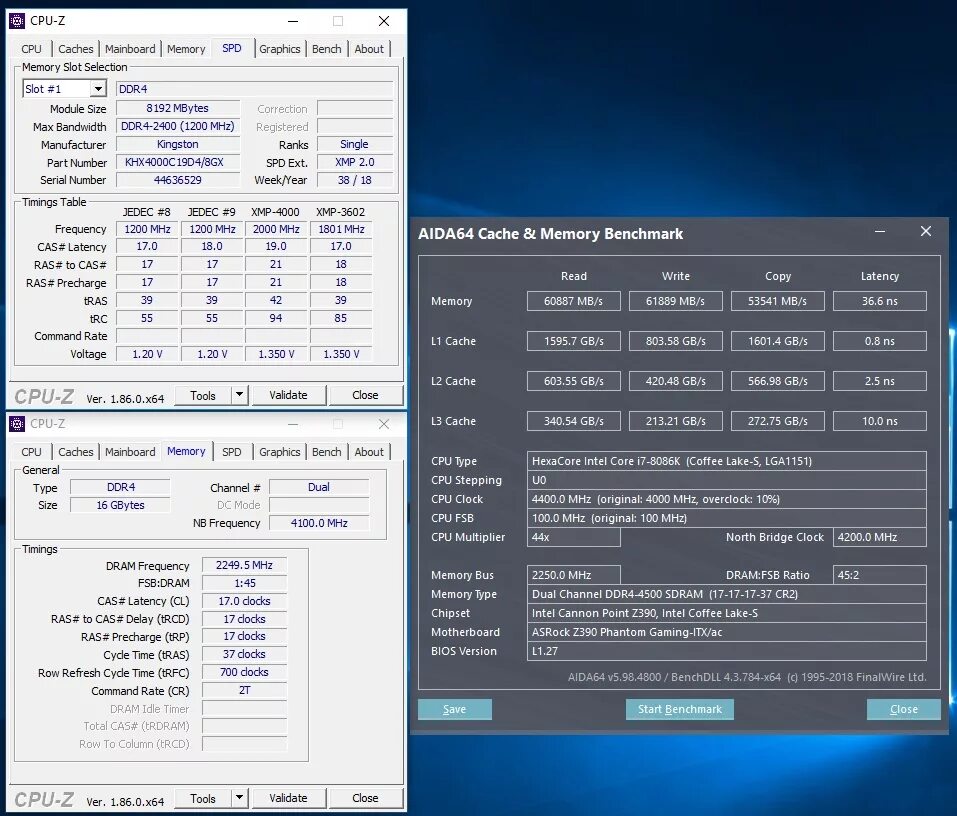Click the CPU-Z app icon in top window title bar
The width and height of the screenshot is (957, 816).
click(17, 21)
